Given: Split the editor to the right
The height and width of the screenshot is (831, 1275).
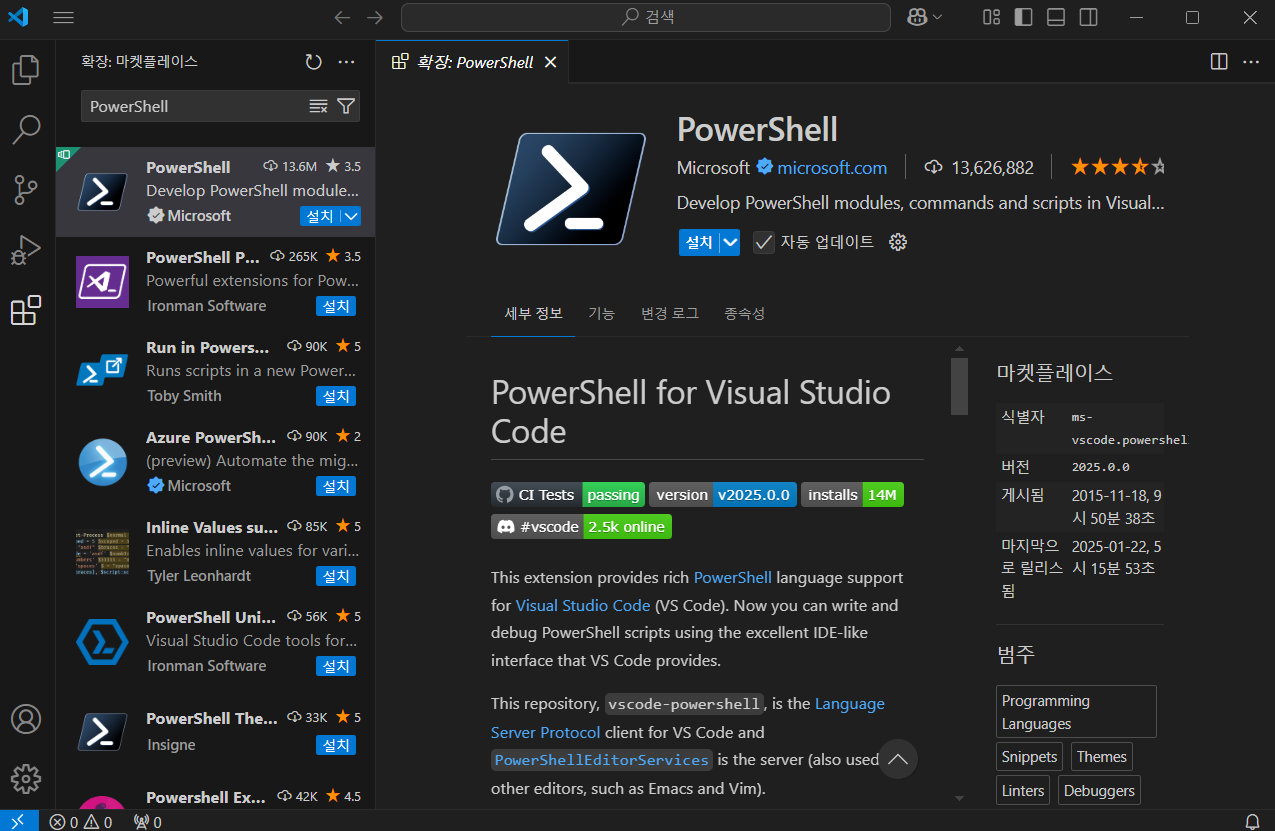Looking at the screenshot, I should [1219, 62].
